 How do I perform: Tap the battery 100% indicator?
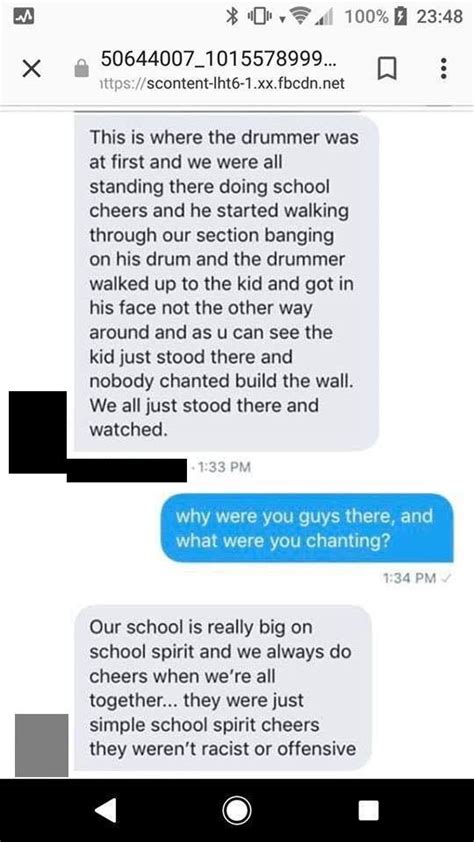click(375, 17)
